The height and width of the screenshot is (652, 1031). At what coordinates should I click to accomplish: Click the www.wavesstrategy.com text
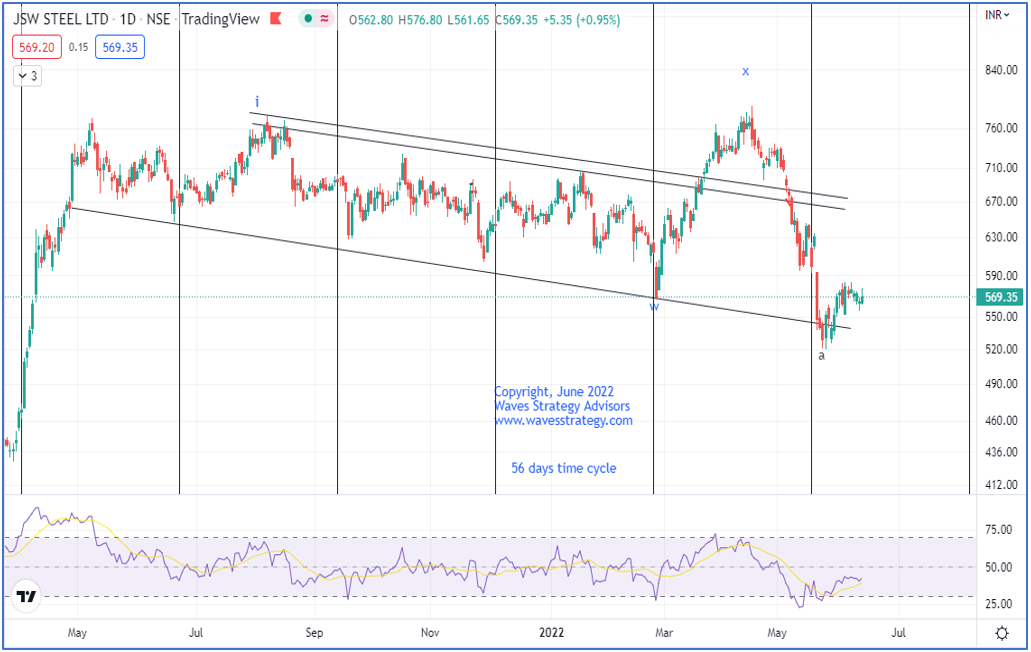tap(563, 421)
